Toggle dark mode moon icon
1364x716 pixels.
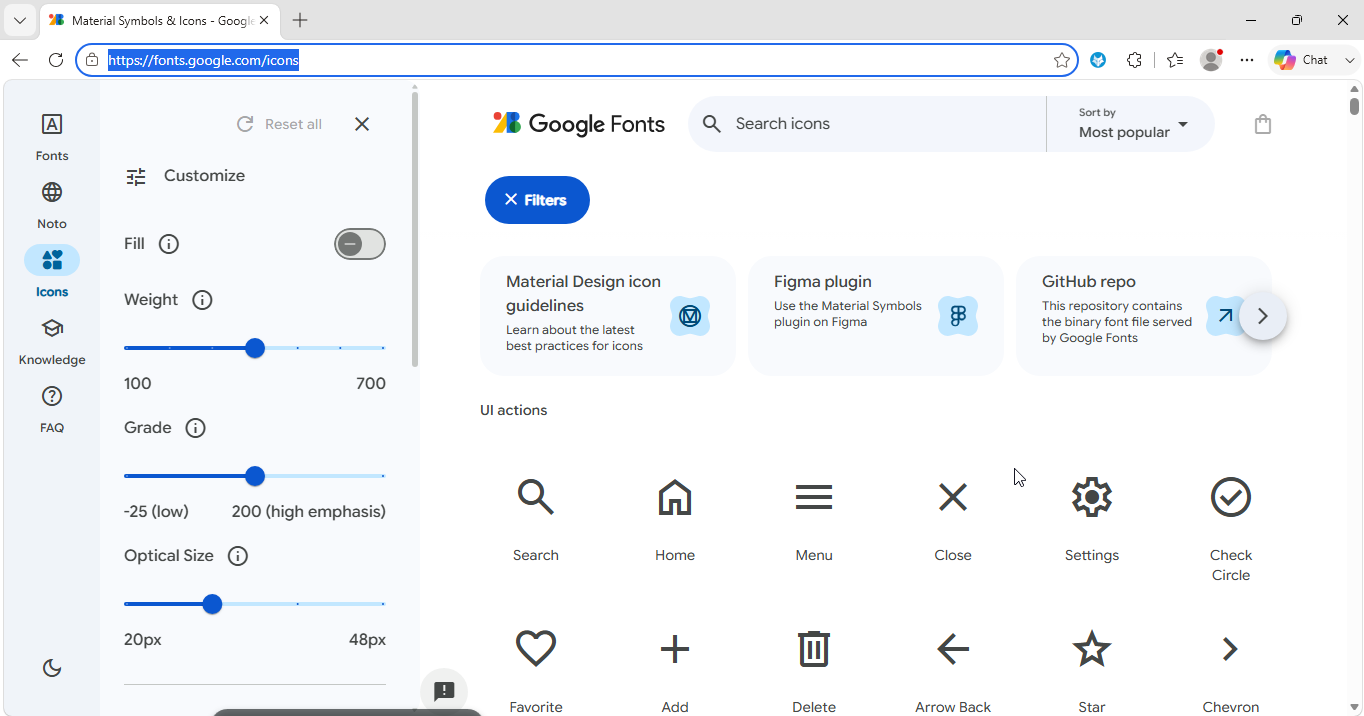[x=52, y=668]
